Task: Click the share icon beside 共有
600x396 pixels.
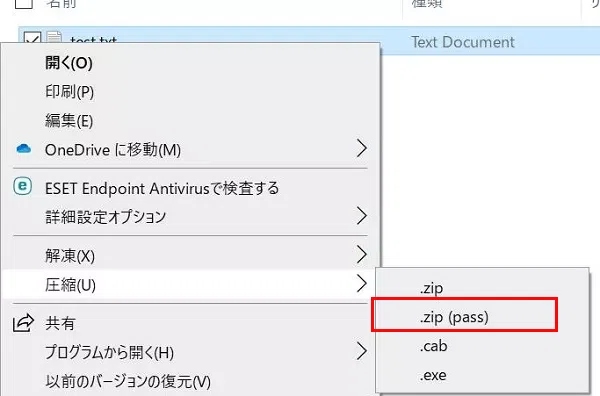Action: (x=23, y=323)
